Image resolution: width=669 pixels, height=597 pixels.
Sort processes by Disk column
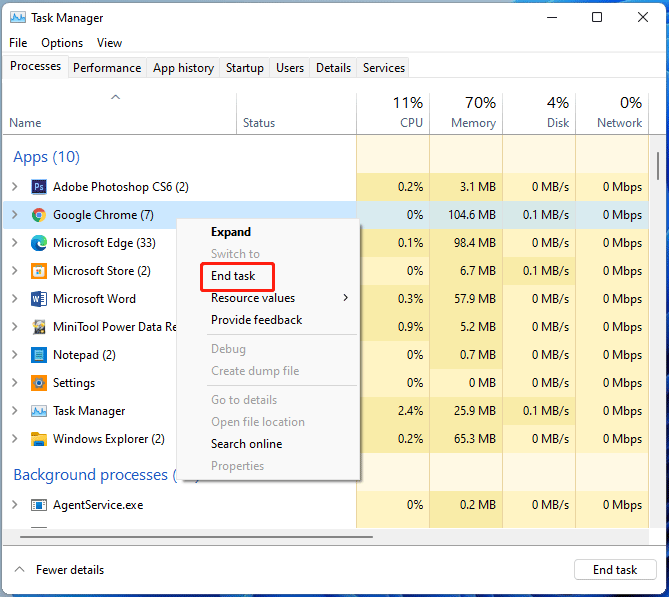coord(539,114)
